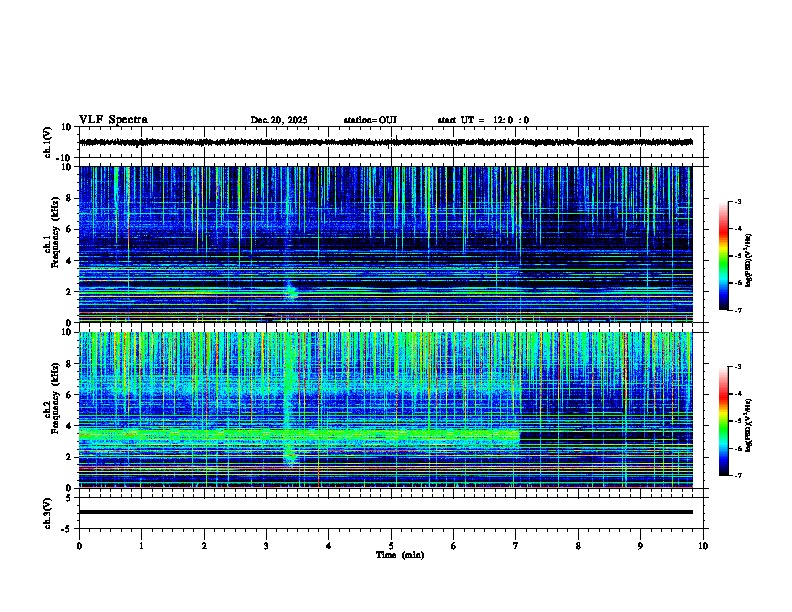This screenshot has width=792, height=612.
Task: Click the ch.1 spectrogram color scale bar
Action: (724, 256)
